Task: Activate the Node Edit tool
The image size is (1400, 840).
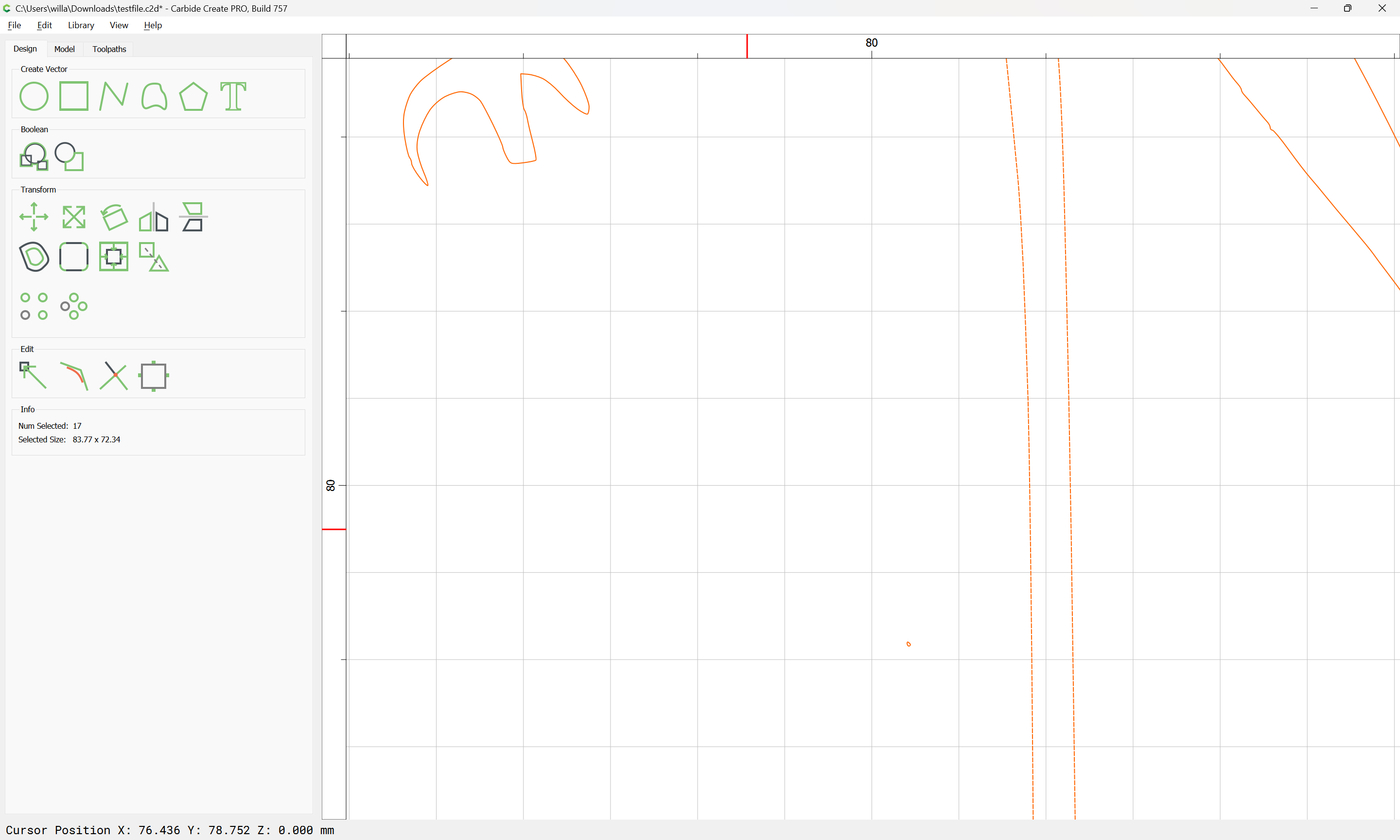Action: point(33,376)
